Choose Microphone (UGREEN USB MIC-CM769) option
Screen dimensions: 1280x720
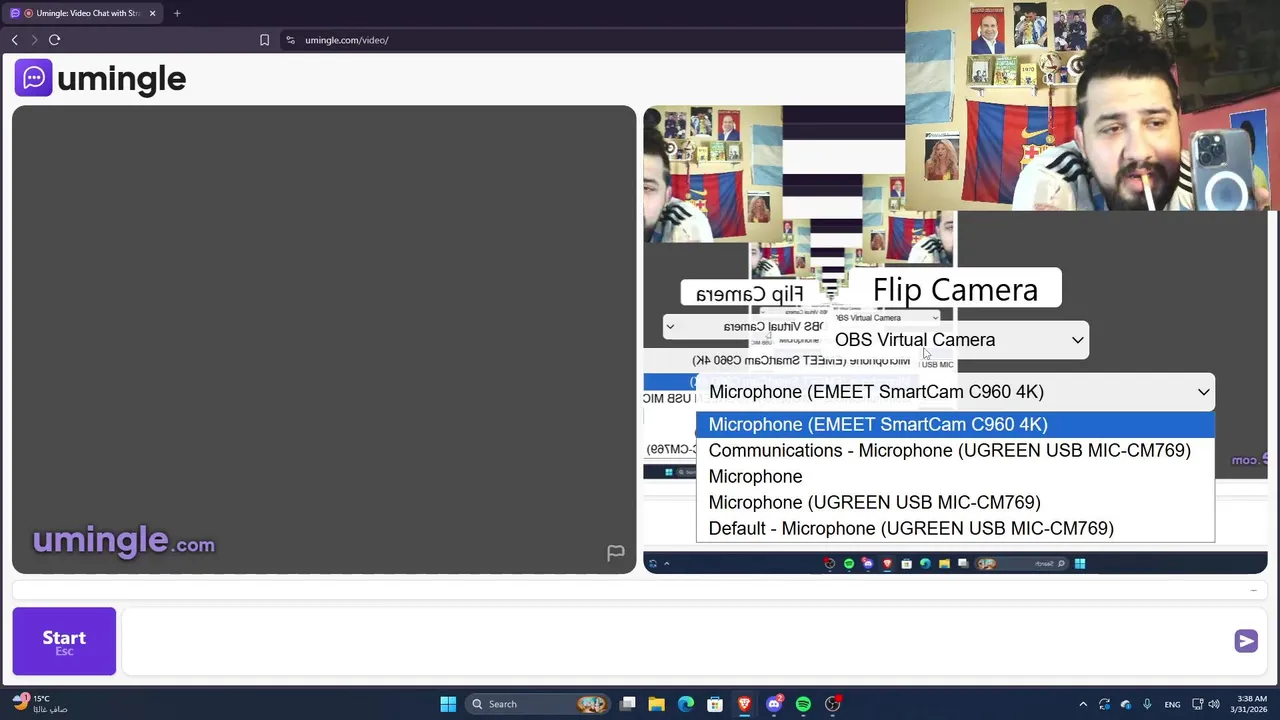[x=955, y=502]
